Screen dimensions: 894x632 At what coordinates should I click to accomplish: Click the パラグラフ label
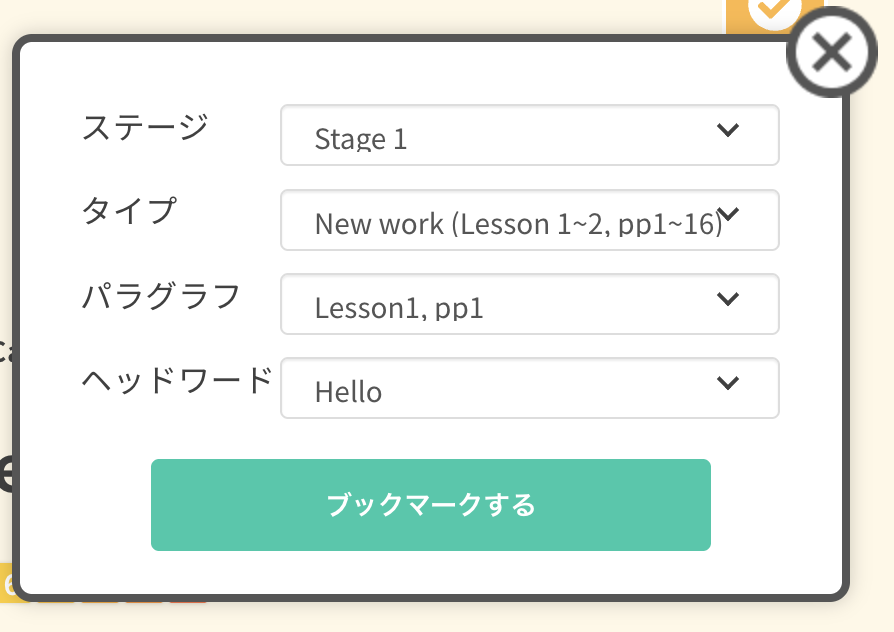coord(161,295)
